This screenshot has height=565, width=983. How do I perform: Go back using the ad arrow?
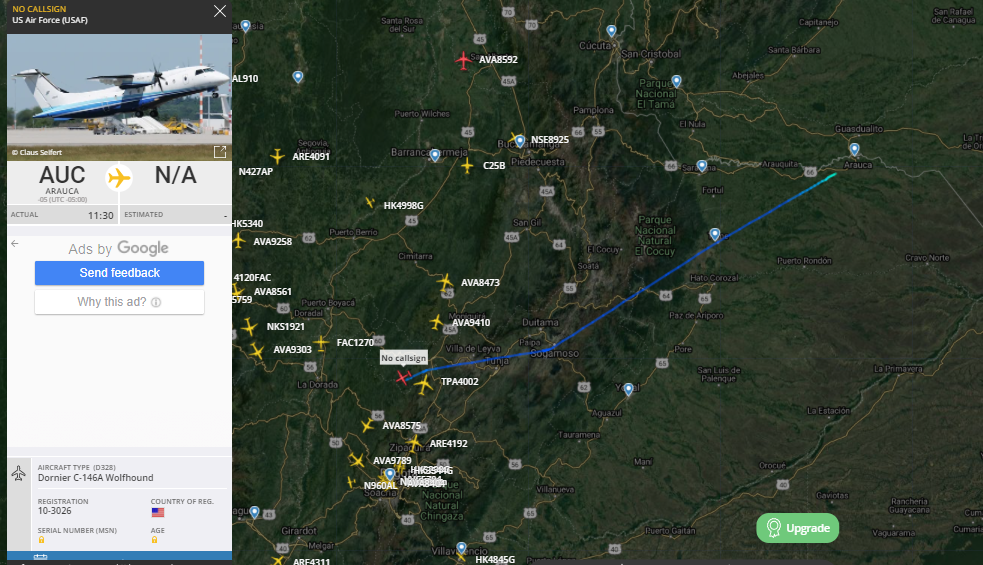[14, 243]
